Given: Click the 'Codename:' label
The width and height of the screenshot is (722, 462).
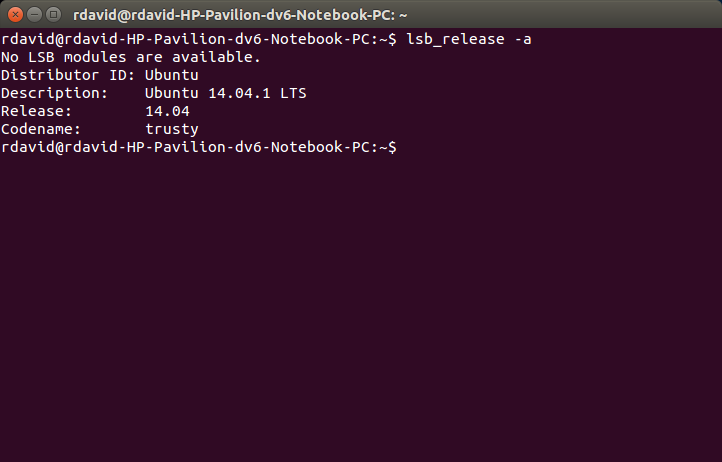Looking at the screenshot, I should 41,129.
